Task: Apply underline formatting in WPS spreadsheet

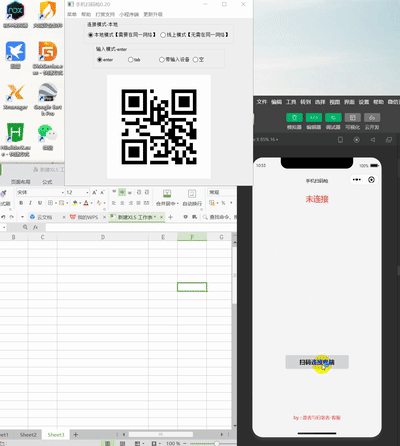Action: point(40,203)
